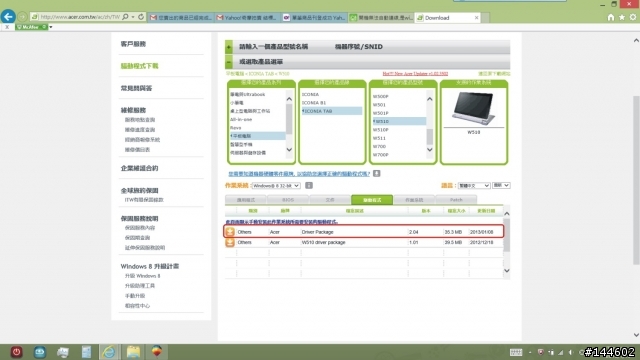640x360 pixels.
Task: Switch to the Yahoo browser tab
Action: [x=248, y=18]
